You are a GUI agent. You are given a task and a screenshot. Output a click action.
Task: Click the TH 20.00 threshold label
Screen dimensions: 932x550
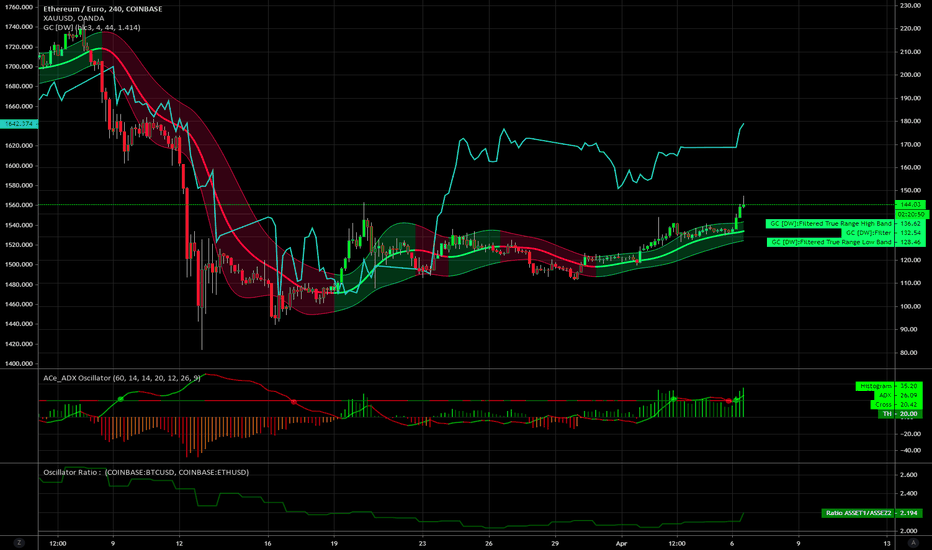coord(900,413)
